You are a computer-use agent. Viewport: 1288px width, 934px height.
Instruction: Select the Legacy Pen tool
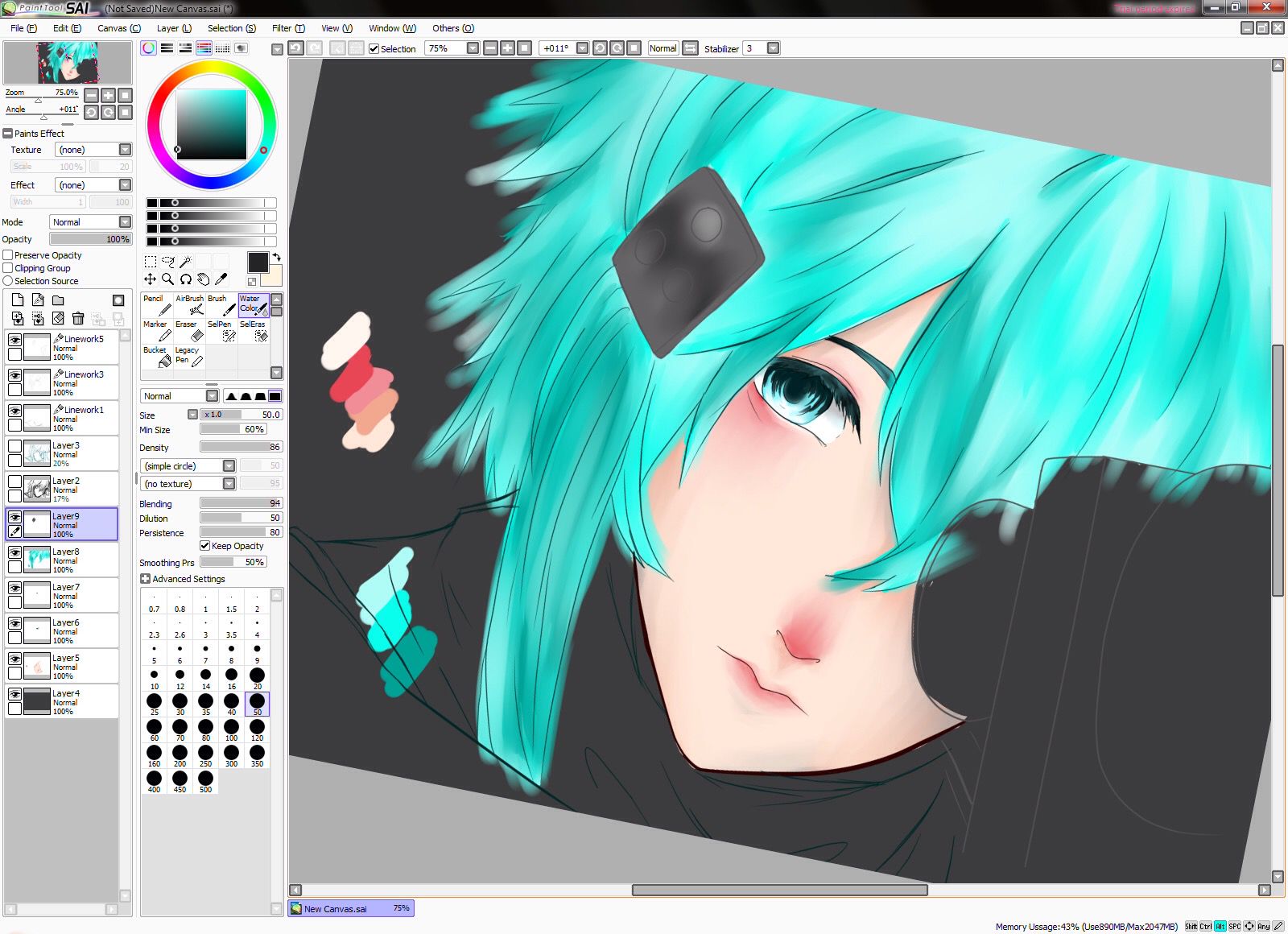click(189, 357)
